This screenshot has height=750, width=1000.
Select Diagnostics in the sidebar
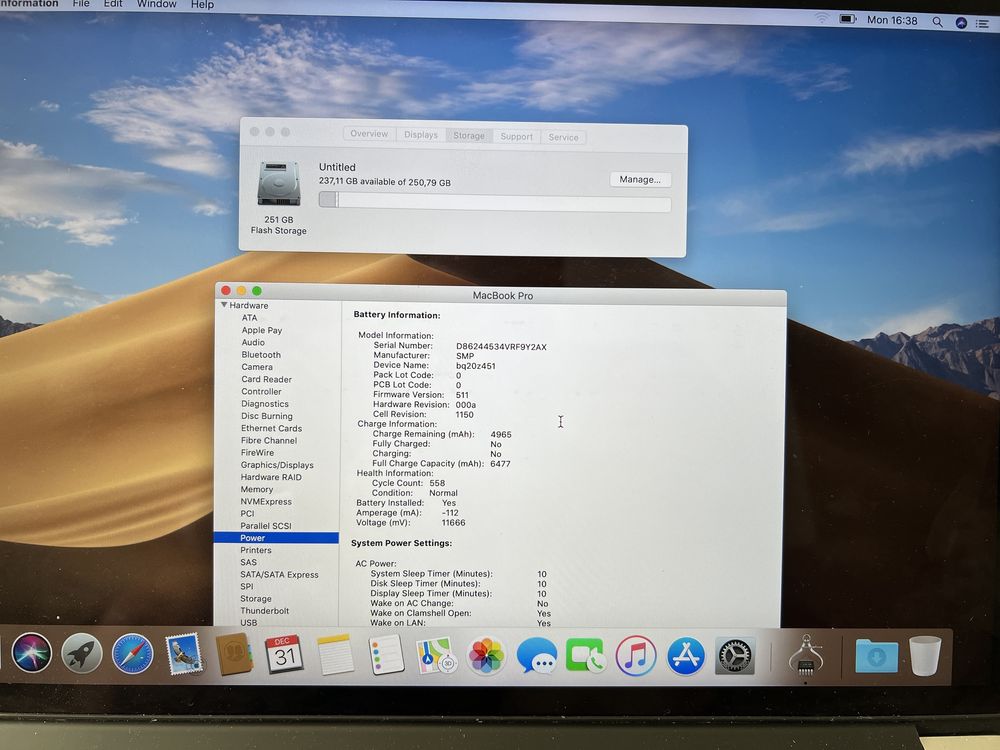pyautogui.click(x=265, y=404)
